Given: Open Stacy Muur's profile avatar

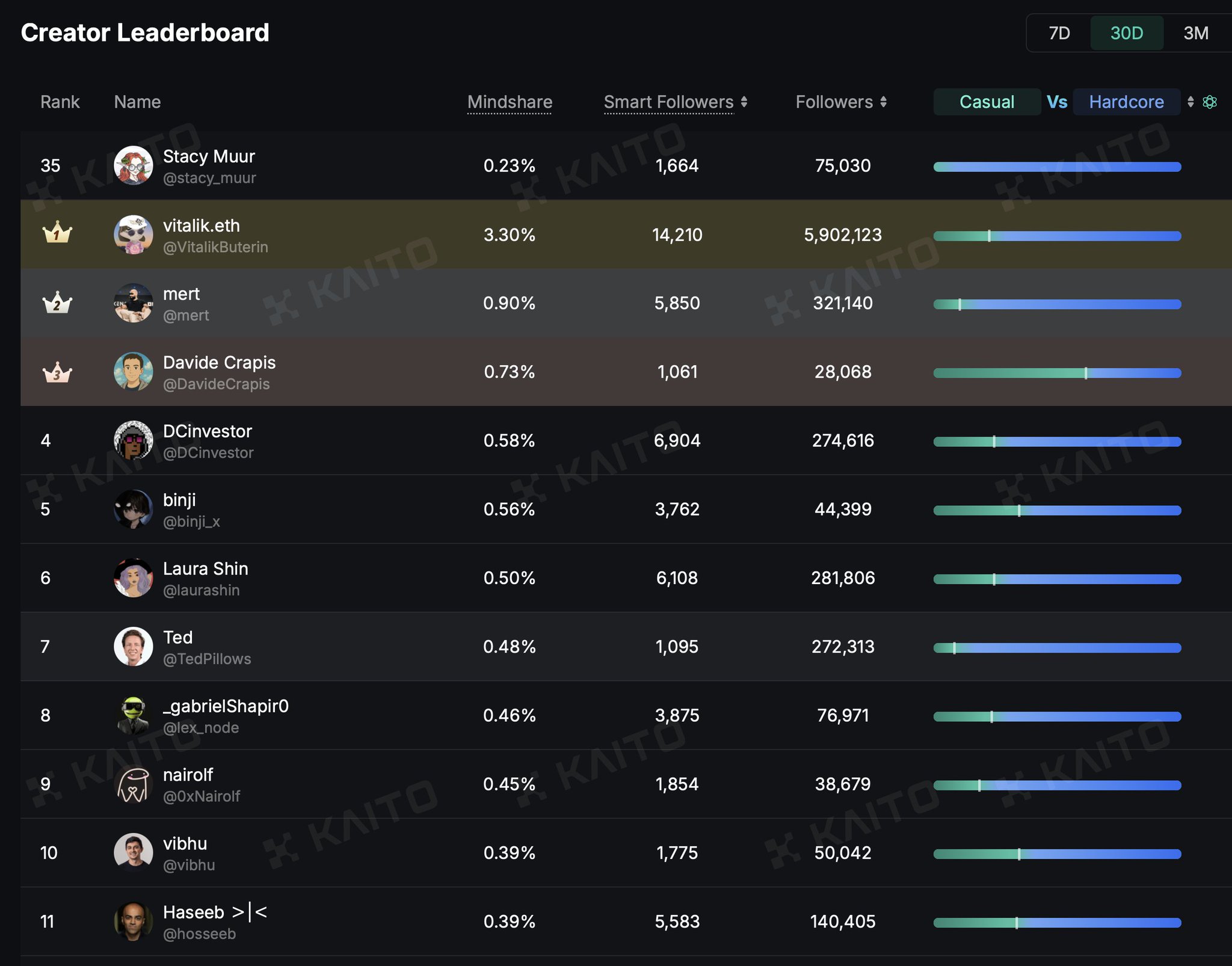Looking at the screenshot, I should tap(133, 165).
